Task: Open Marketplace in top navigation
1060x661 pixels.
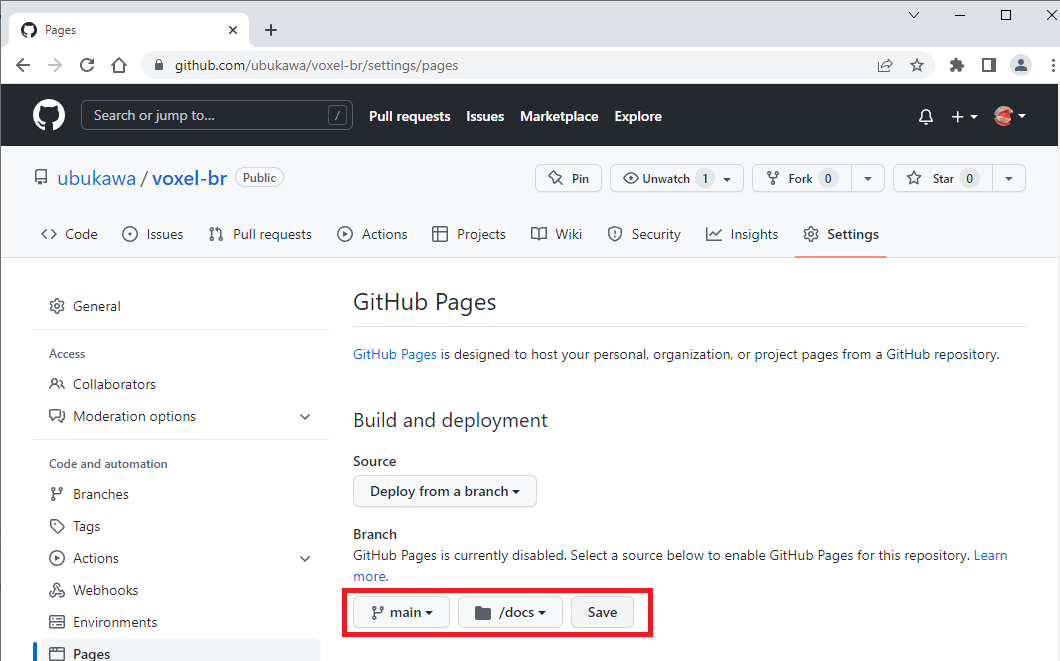Action: [x=559, y=116]
